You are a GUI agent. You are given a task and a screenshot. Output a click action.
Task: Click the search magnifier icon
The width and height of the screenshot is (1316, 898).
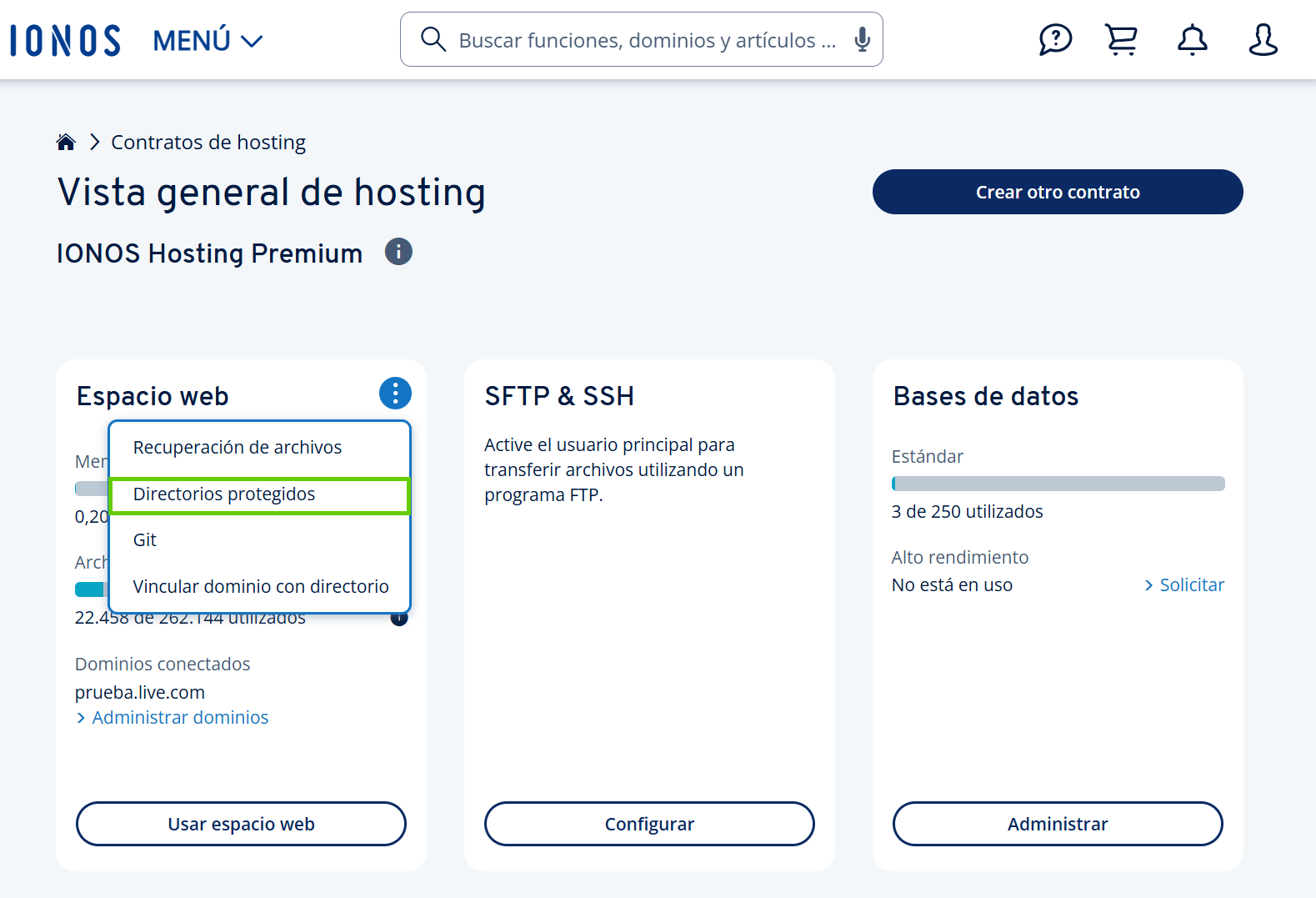tap(433, 39)
